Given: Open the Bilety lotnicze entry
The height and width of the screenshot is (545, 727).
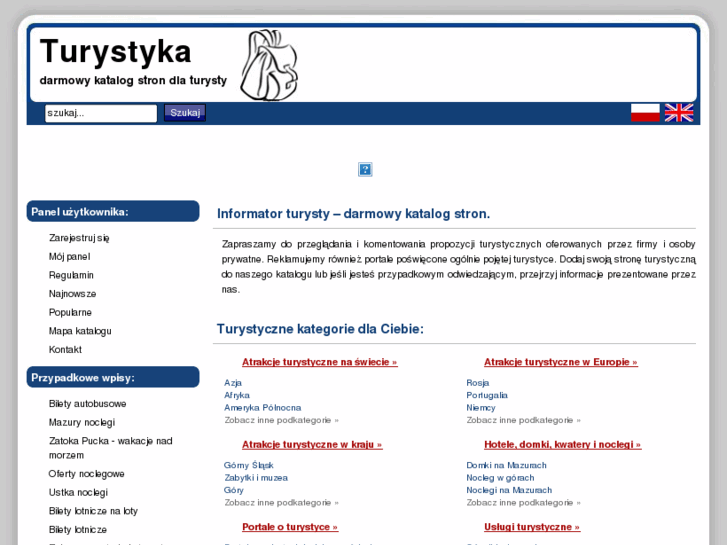Looking at the screenshot, I should (x=78, y=529).
